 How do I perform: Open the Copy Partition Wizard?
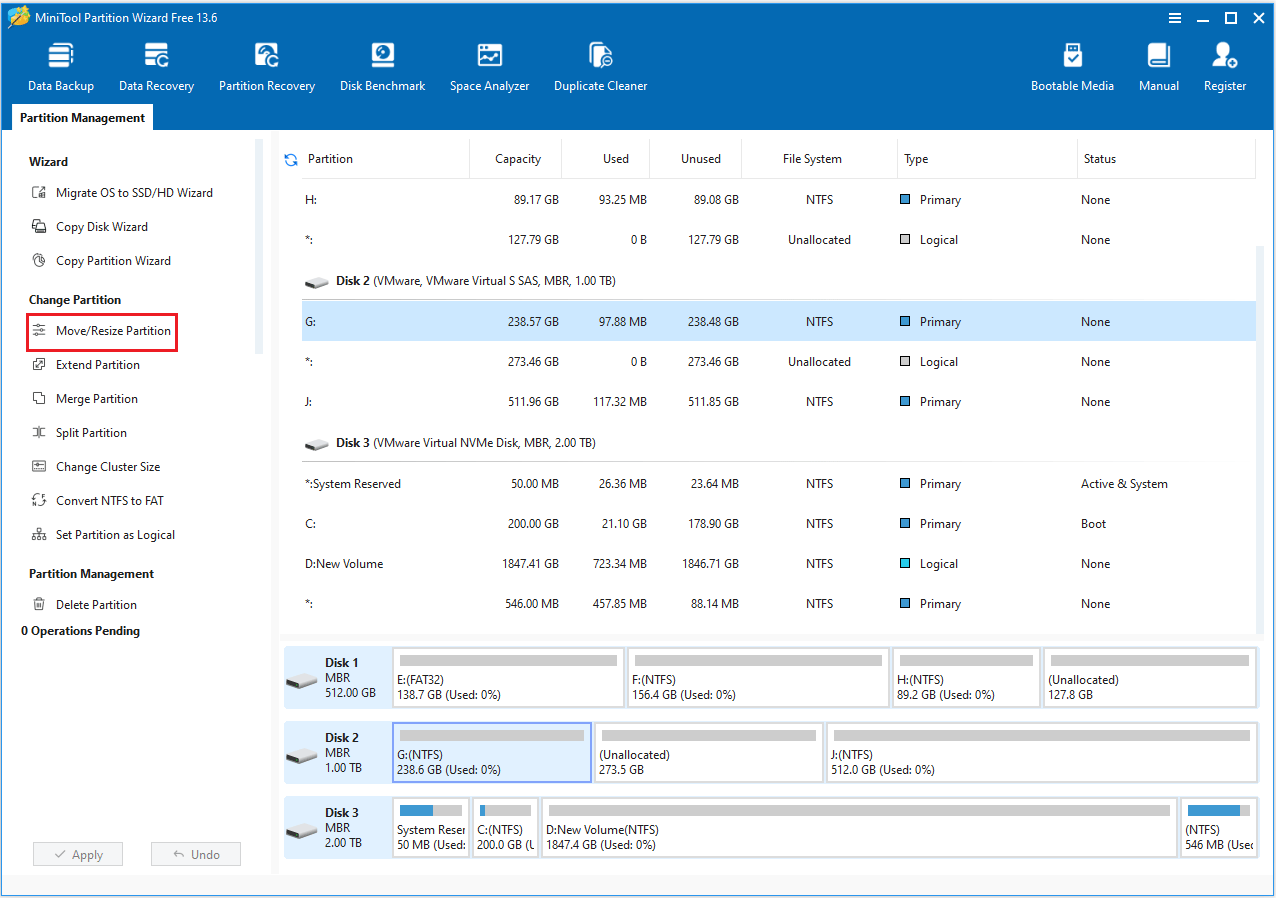point(101,261)
